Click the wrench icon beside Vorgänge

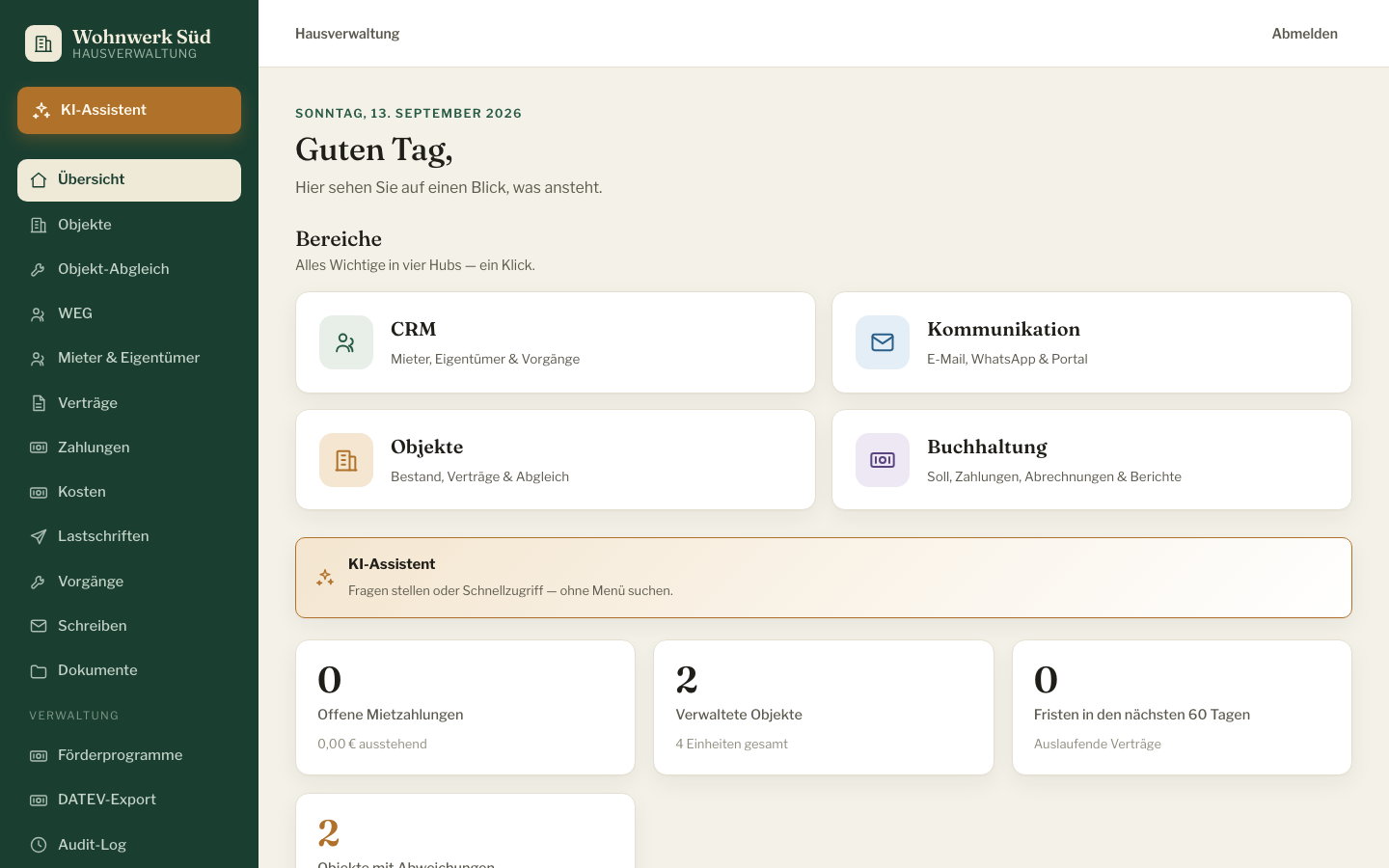coord(39,582)
